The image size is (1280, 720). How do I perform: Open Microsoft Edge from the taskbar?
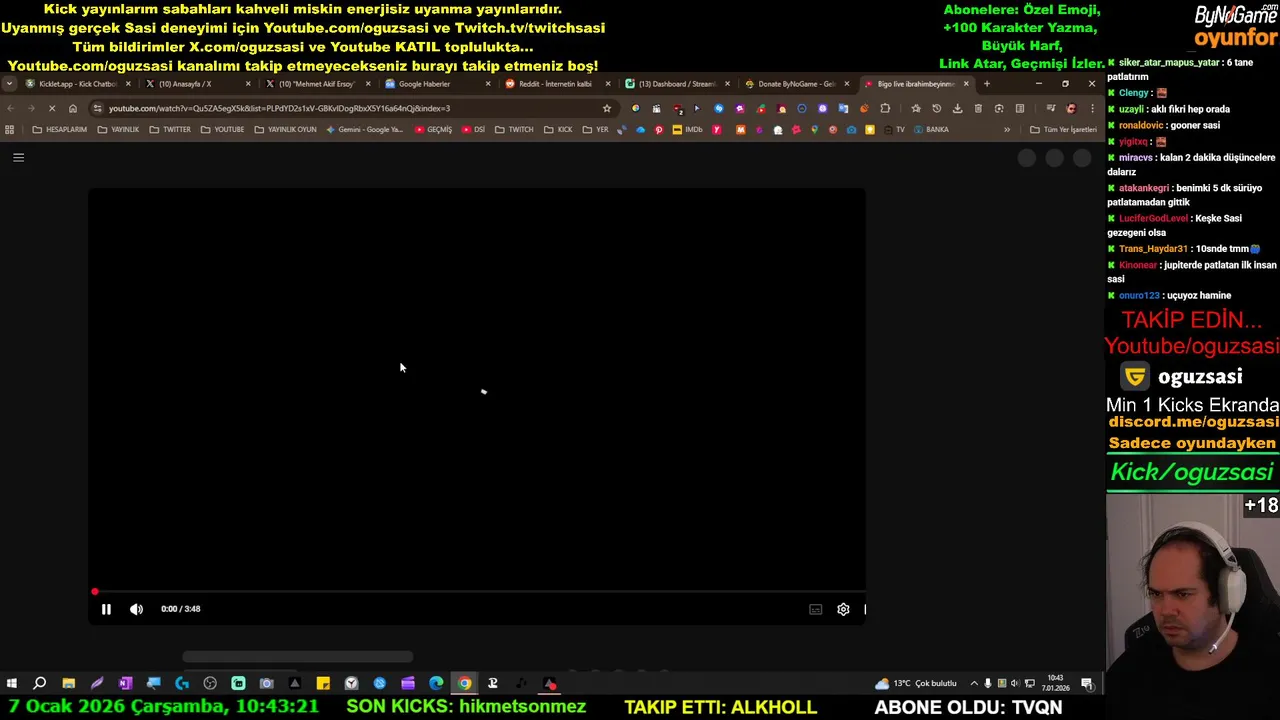436,684
